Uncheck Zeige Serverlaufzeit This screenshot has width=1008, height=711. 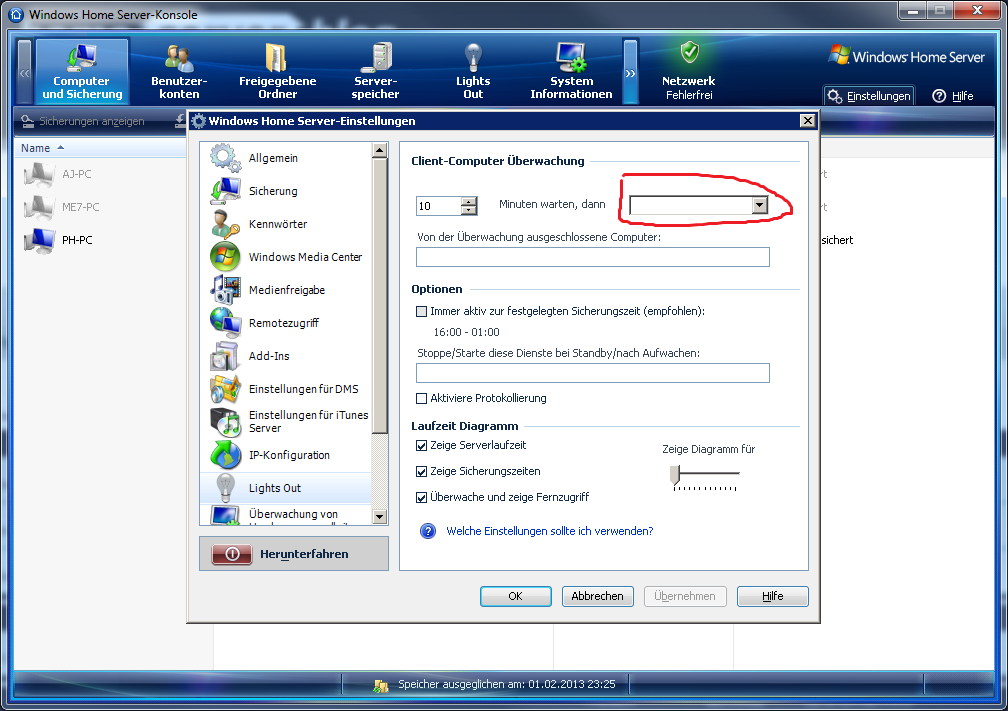(422, 446)
